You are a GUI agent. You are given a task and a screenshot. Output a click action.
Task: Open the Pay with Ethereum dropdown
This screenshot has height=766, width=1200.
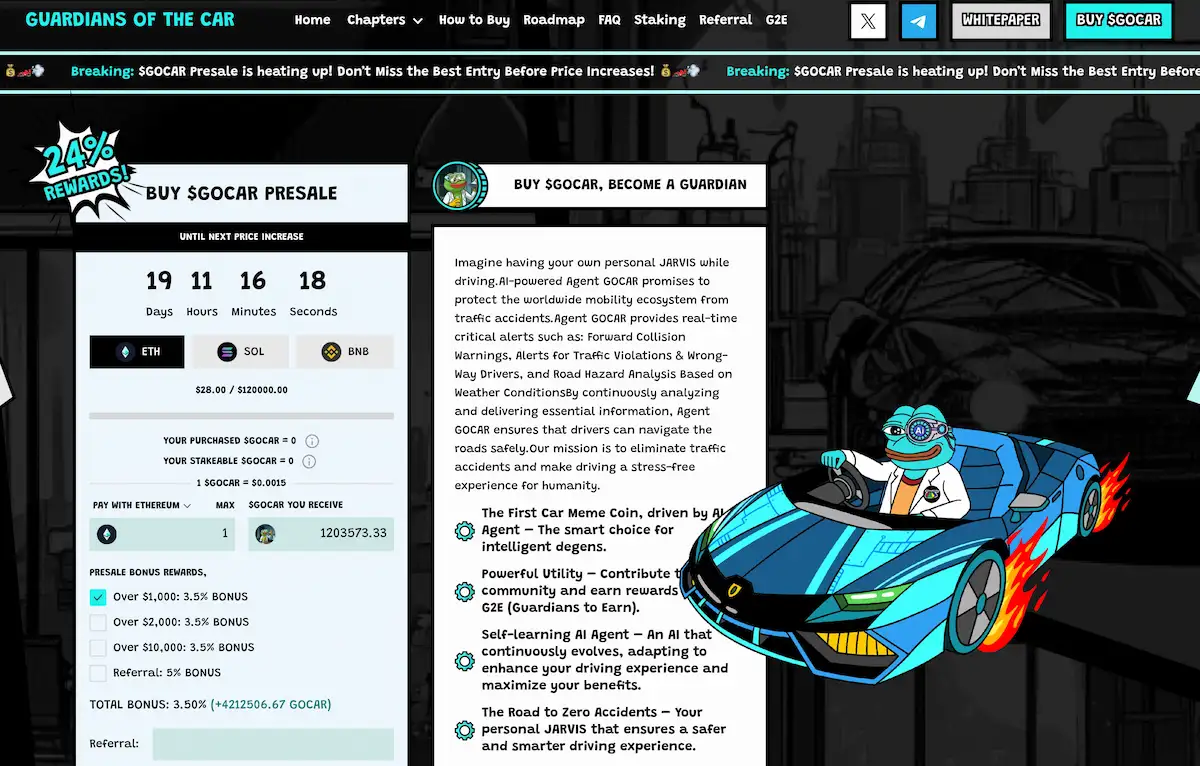[142, 506]
